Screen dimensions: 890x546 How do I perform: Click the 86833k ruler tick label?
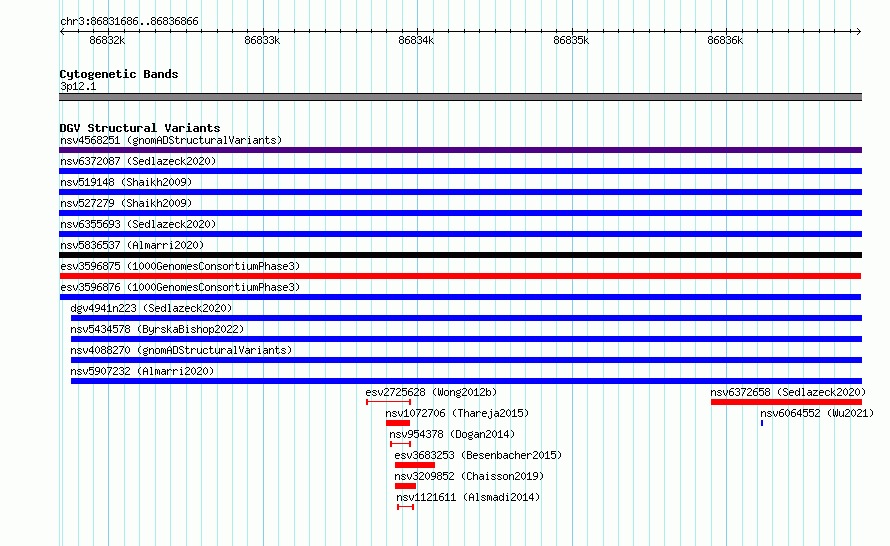tap(262, 40)
